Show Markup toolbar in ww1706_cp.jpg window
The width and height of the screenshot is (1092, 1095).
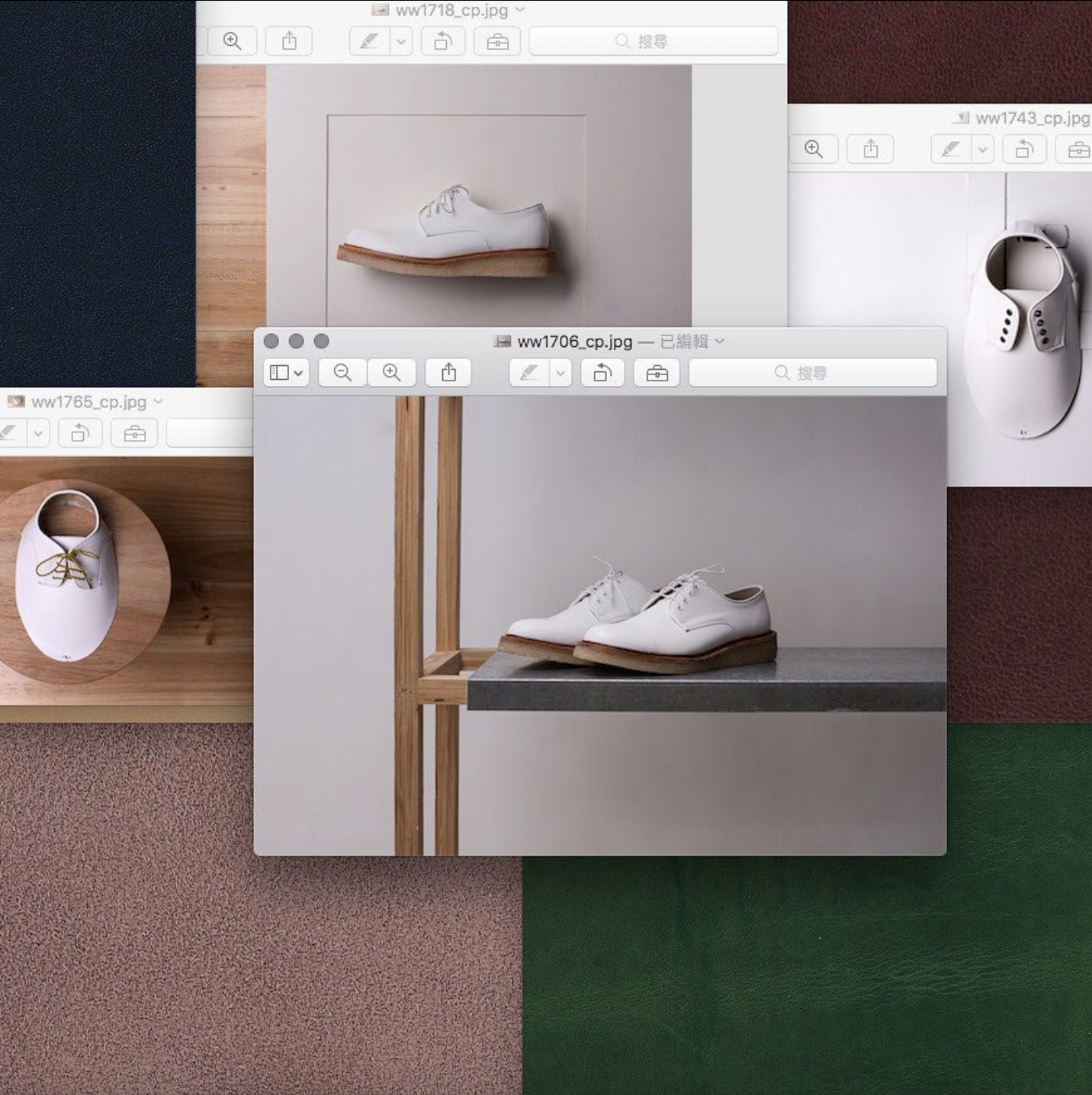tap(657, 373)
